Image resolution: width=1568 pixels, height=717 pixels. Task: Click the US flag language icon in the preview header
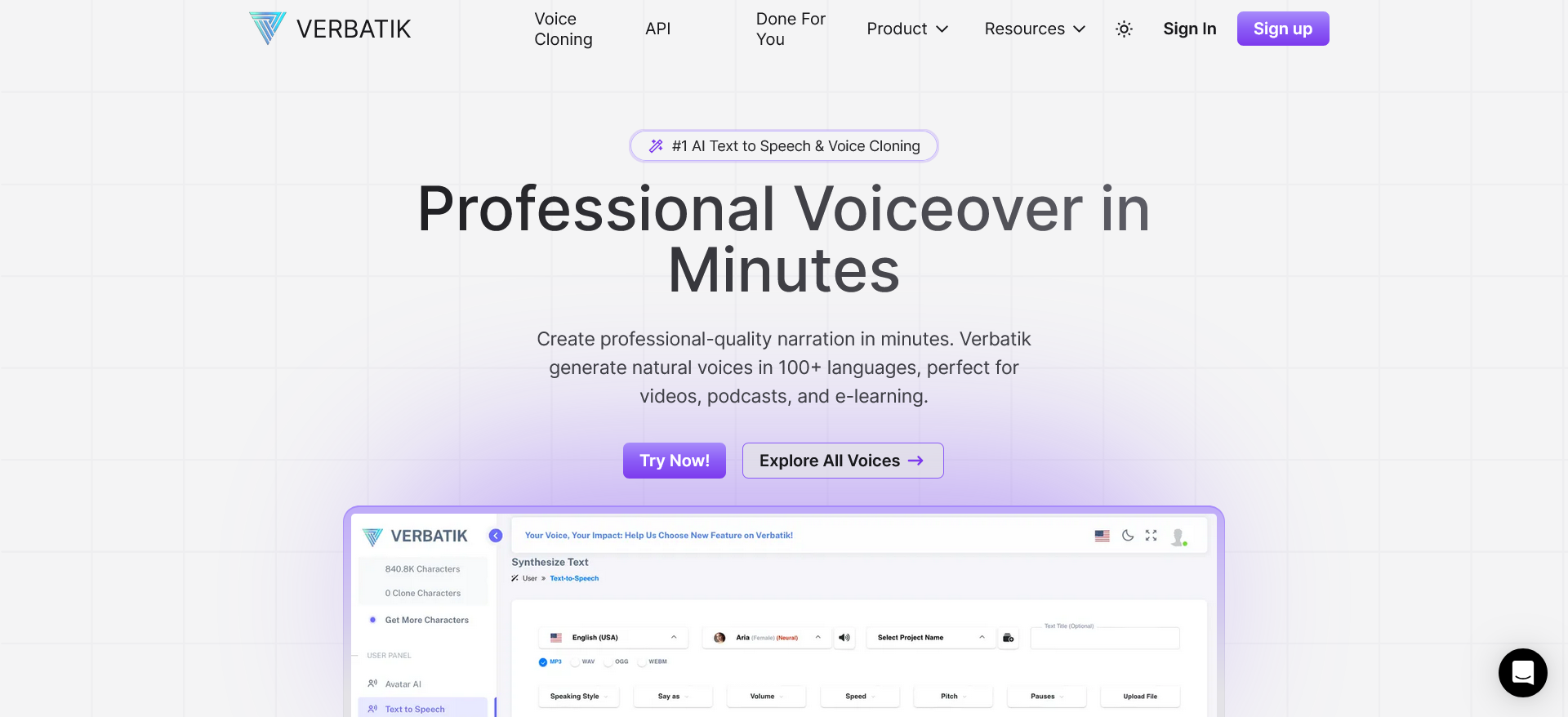click(1102, 536)
